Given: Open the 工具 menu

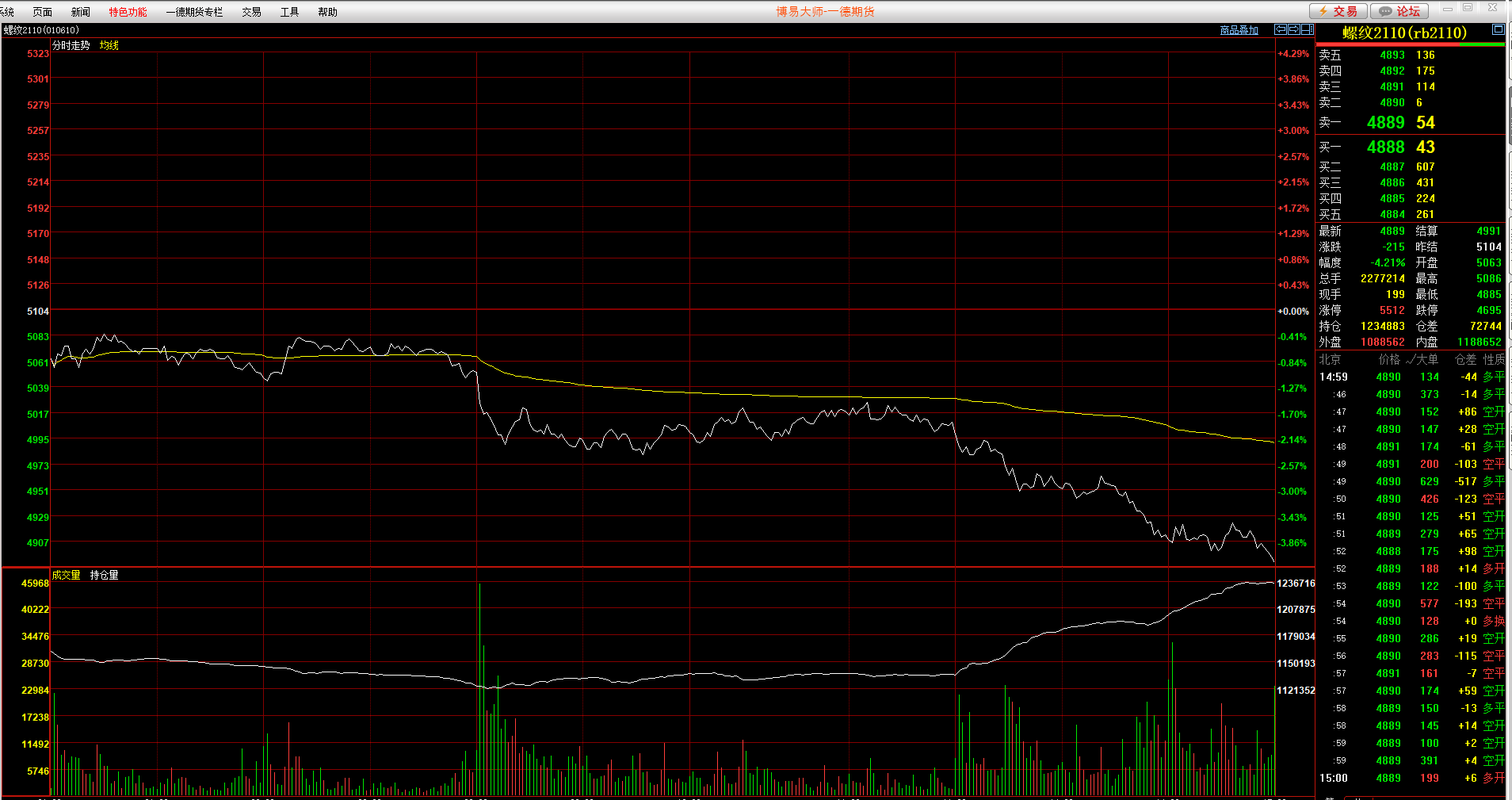Looking at the screenshot, I should [x=289, y=12].
